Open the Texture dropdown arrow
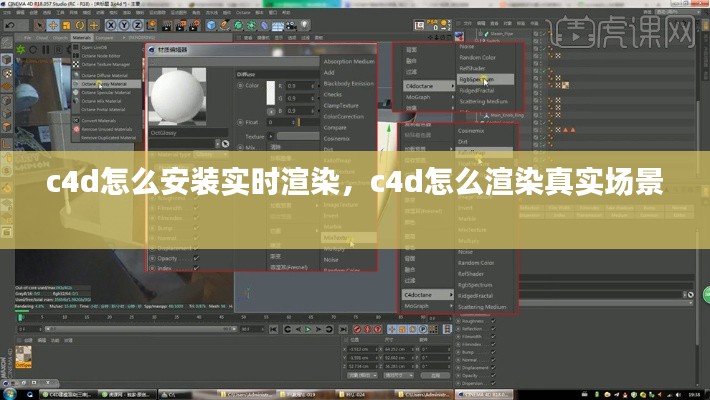710x400 pixels. [269, 136]
